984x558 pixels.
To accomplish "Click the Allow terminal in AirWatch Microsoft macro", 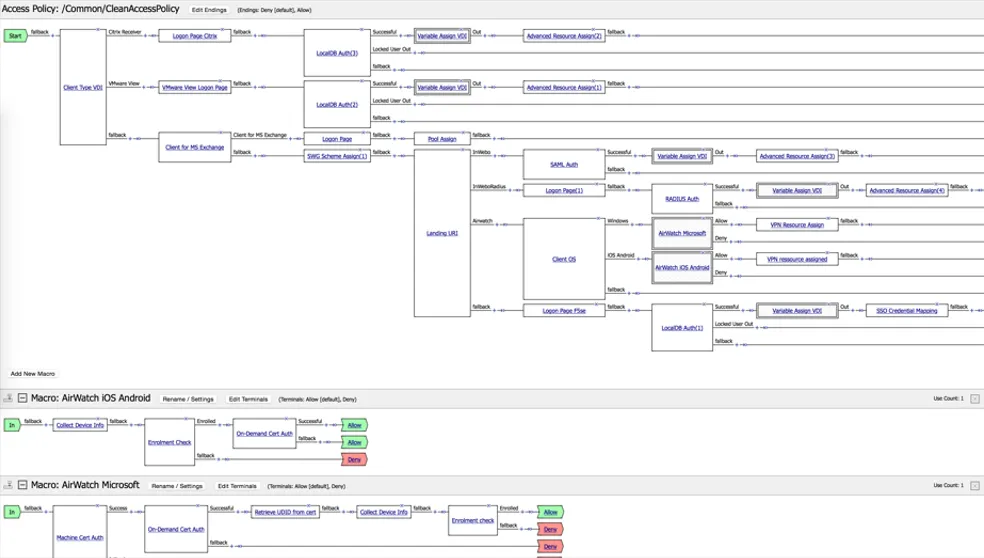I will point(550,512).
